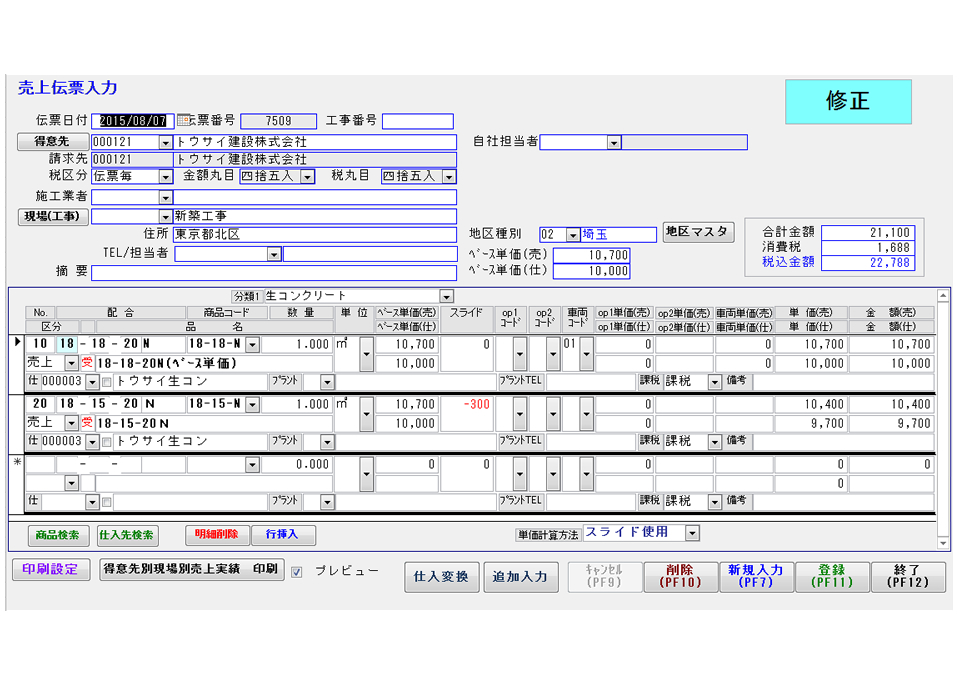This screenshot has width=960, height=700.
Task: Click into the 摘要 text field
Action: (273, 273)
